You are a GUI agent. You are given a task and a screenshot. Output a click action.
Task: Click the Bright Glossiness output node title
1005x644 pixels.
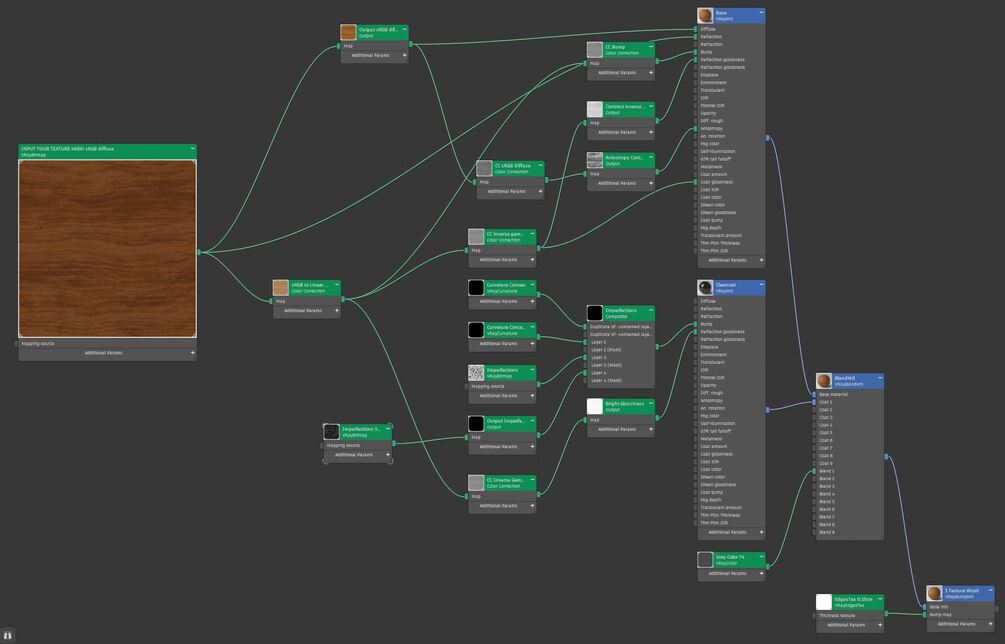coord(625,404)
